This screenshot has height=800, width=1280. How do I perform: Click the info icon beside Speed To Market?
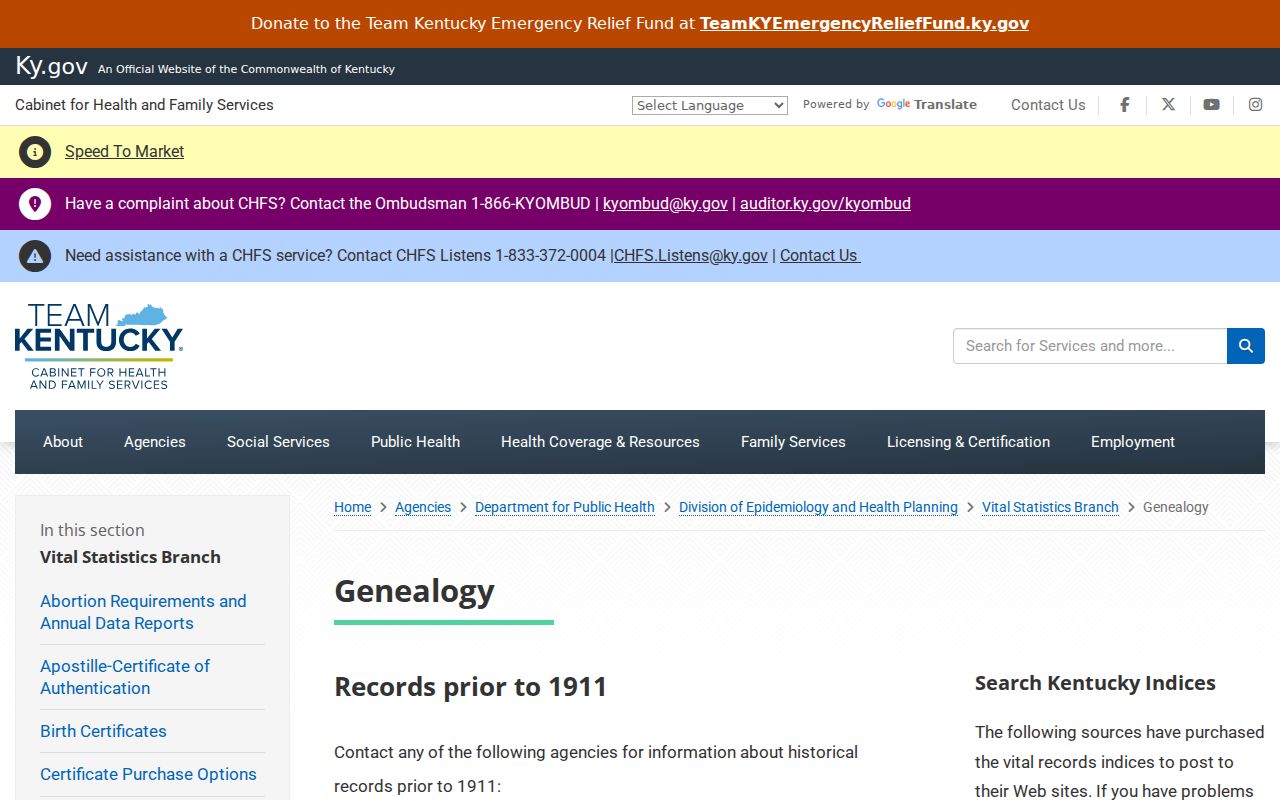[35, 152]
